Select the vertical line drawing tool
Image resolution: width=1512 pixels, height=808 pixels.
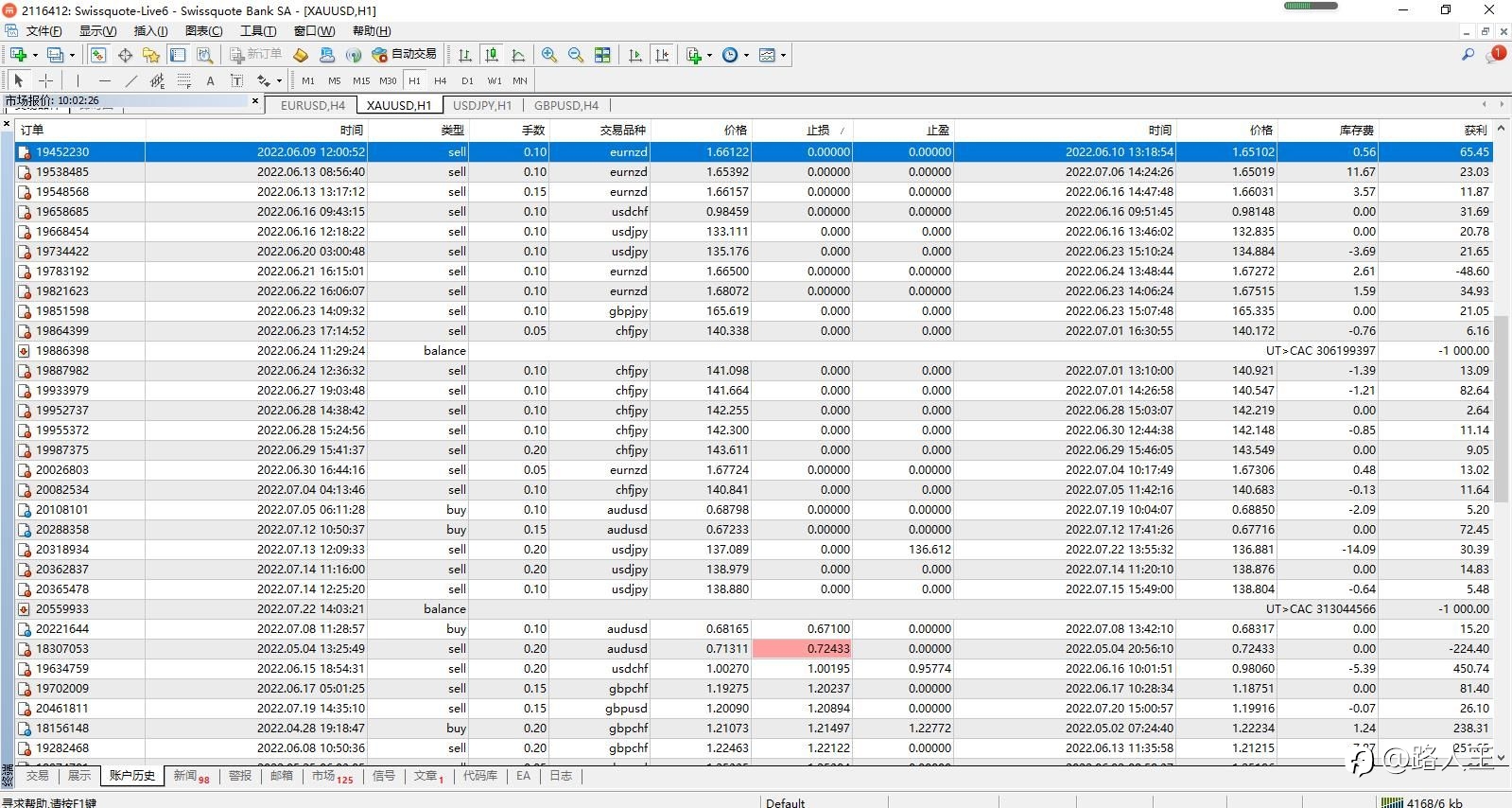tap(78, 80)
